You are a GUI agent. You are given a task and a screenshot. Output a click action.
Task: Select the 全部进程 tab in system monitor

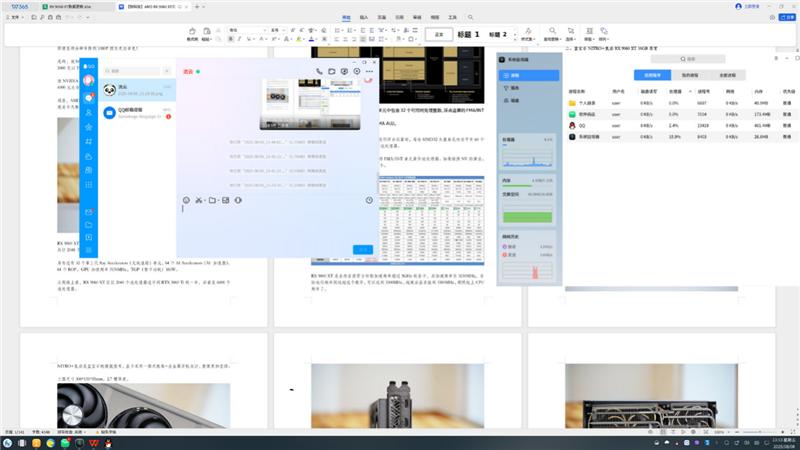coord(730,75)
